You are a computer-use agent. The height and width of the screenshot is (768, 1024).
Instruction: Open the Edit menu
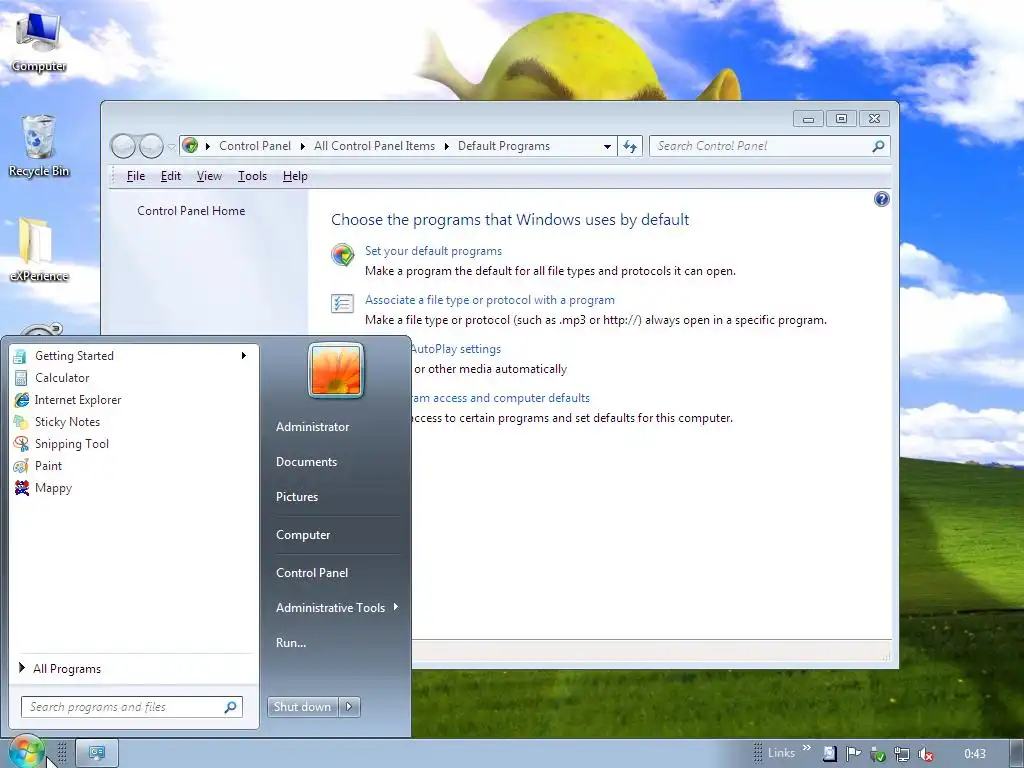coord(170,176)
